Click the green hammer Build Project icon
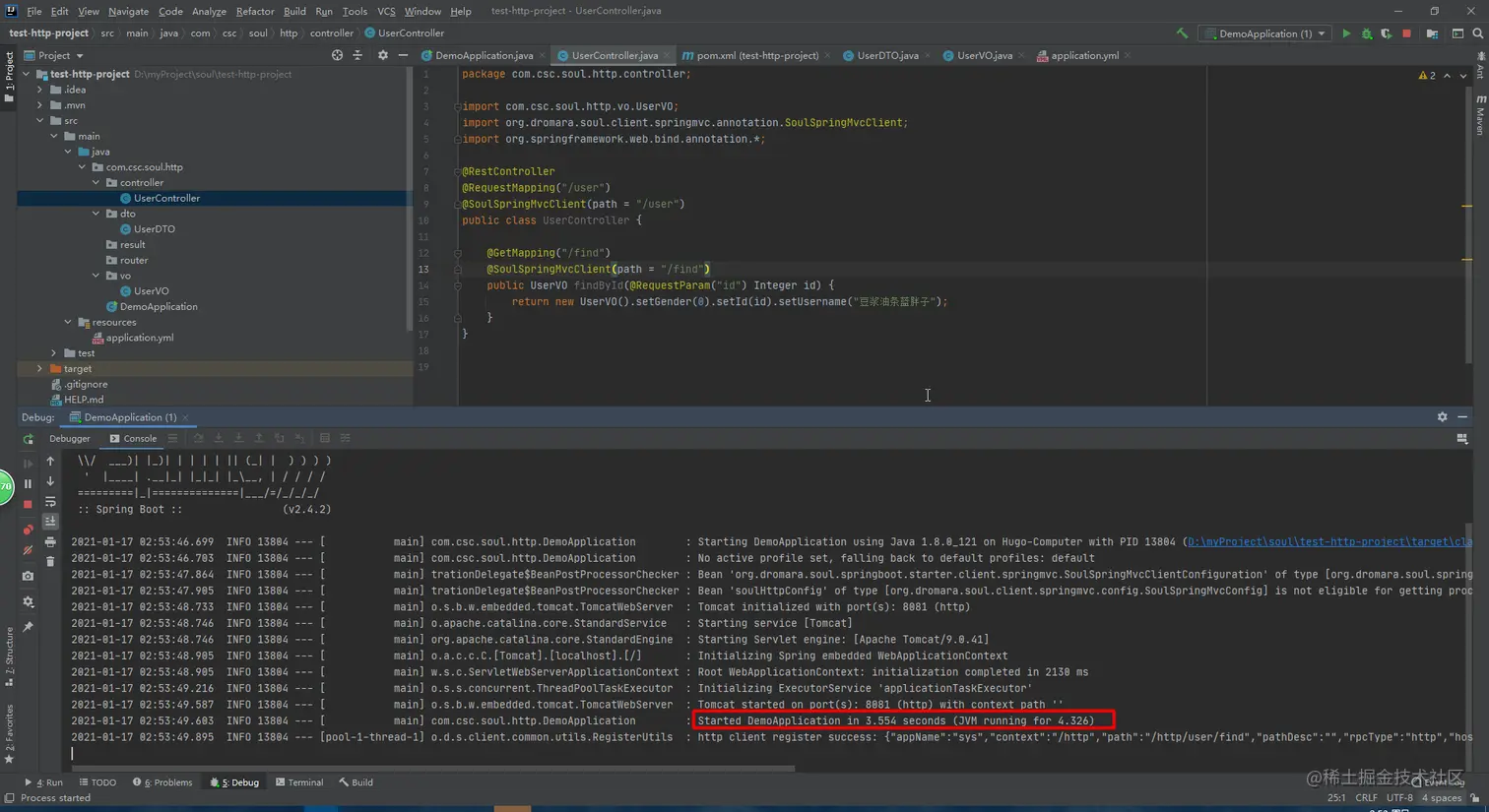 (x=1182, y=33)
